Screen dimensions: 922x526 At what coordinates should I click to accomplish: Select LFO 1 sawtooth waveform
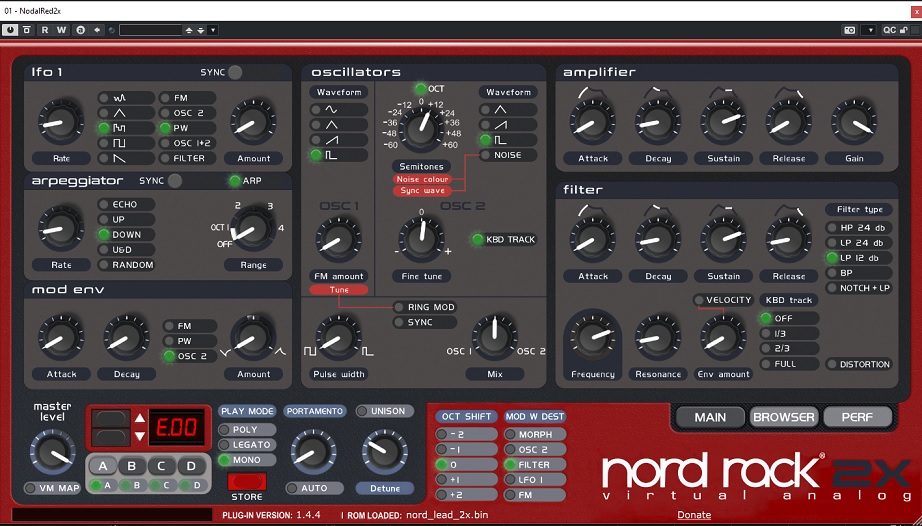click(126, 158)
